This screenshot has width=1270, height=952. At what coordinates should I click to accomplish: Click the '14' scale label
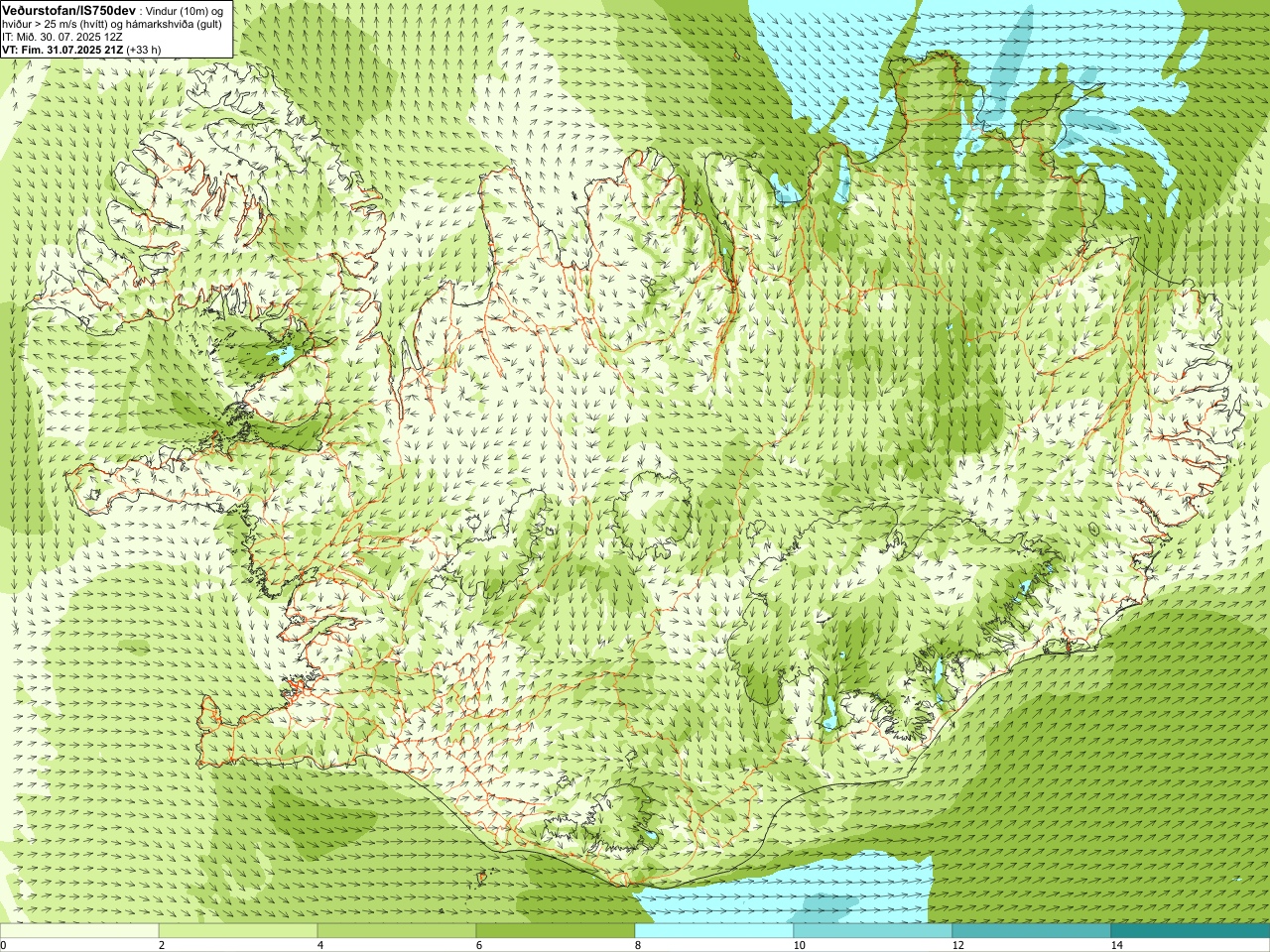point(1116,945)
